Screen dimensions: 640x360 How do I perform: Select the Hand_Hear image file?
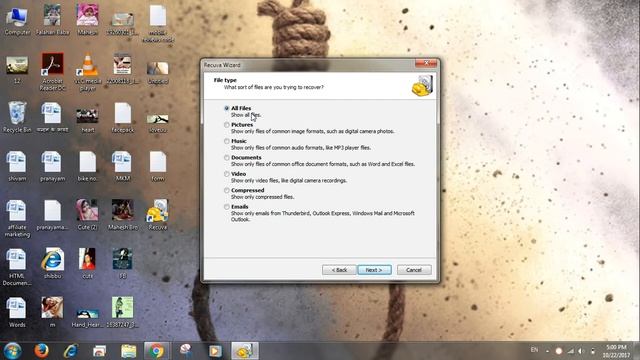[87, 318]
